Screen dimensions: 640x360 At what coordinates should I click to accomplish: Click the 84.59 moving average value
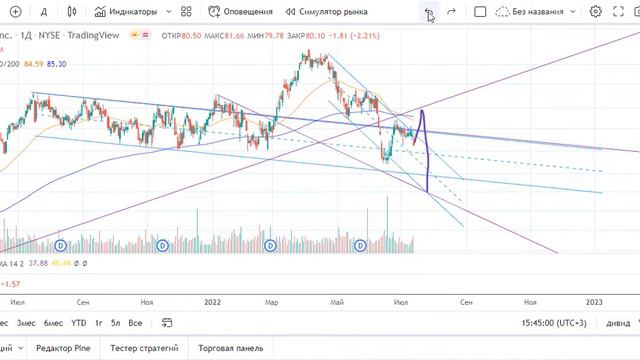point(33,64)
